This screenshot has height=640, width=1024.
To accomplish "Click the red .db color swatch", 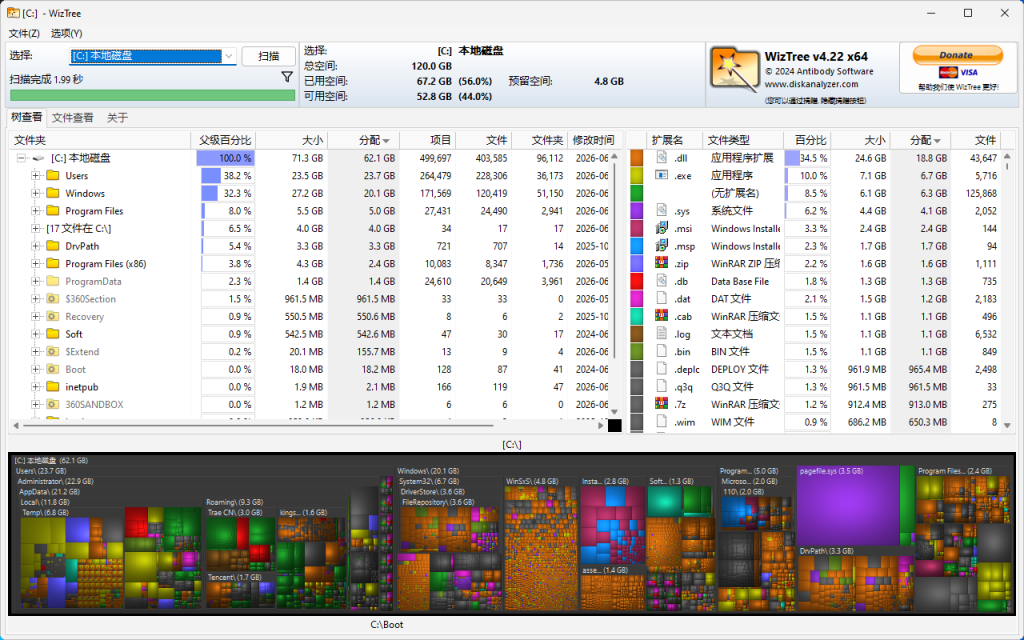I will 636,281.
